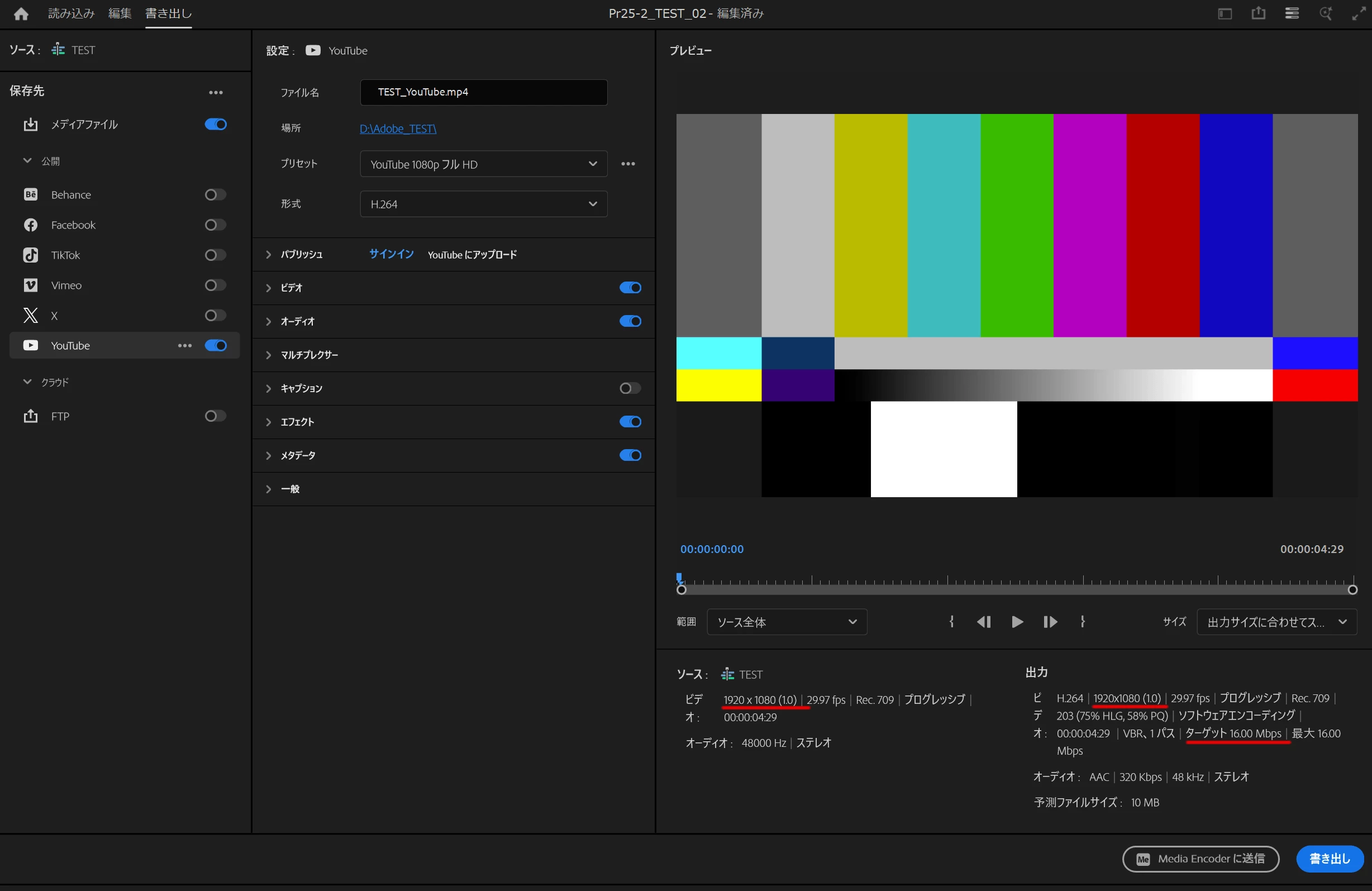Click the TikTok icon
Viewport: 1372px width, 891px height.
click(x=31, y=255)
